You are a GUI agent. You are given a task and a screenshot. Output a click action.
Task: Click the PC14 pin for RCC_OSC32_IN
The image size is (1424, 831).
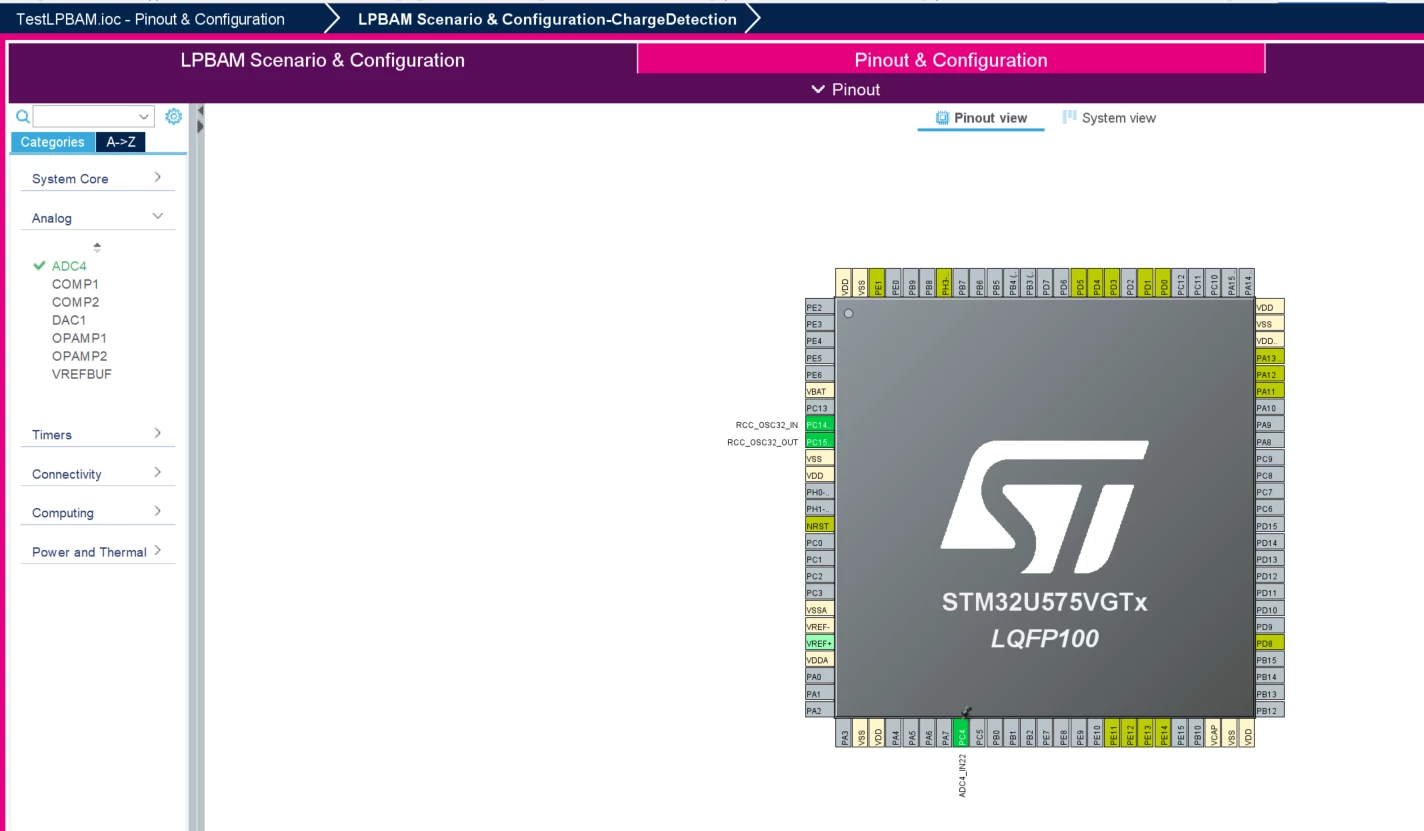tap(820, 425)
